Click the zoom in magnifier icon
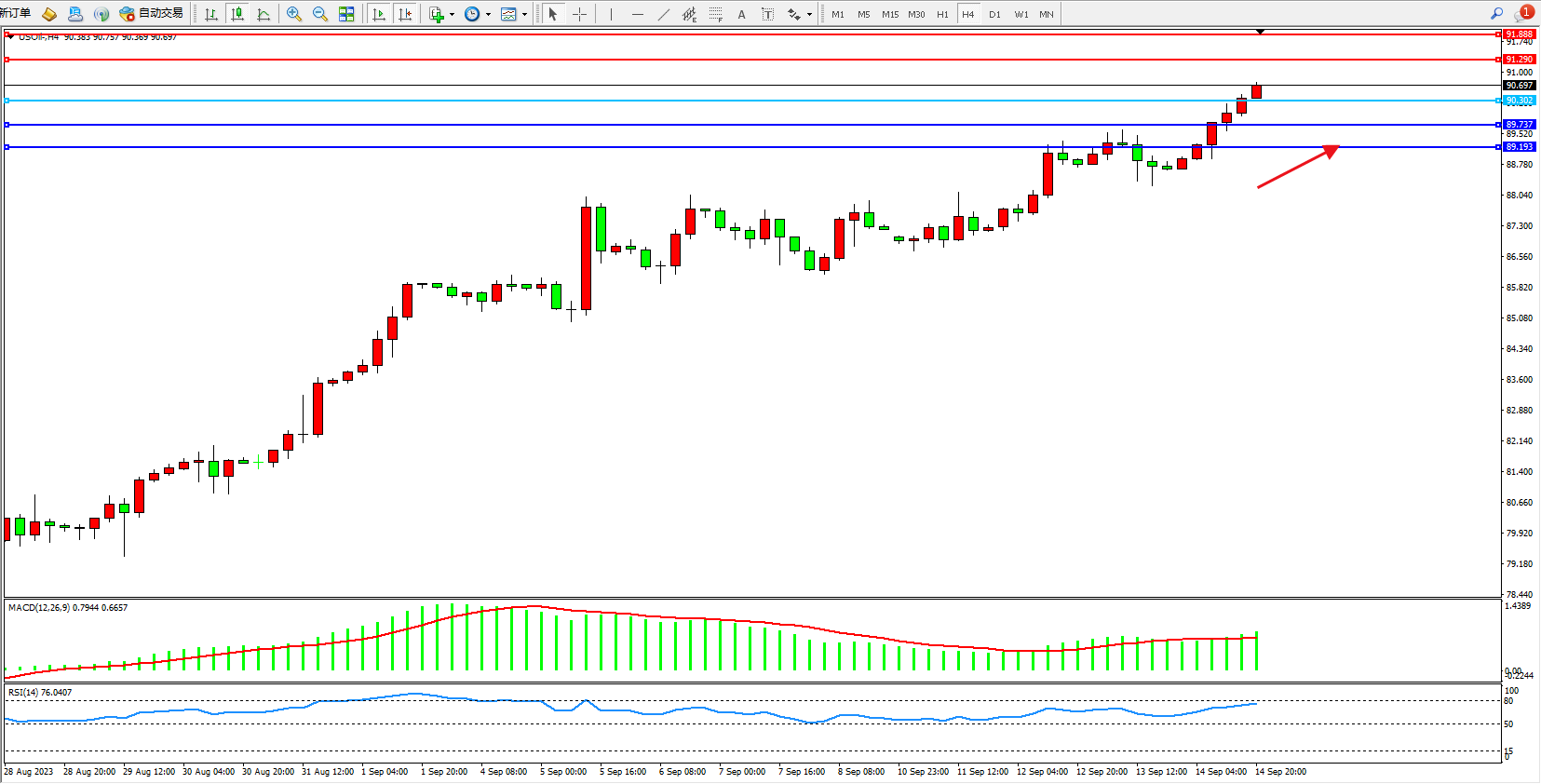Screen dimensions: 1541x784 tap(294, 14)
